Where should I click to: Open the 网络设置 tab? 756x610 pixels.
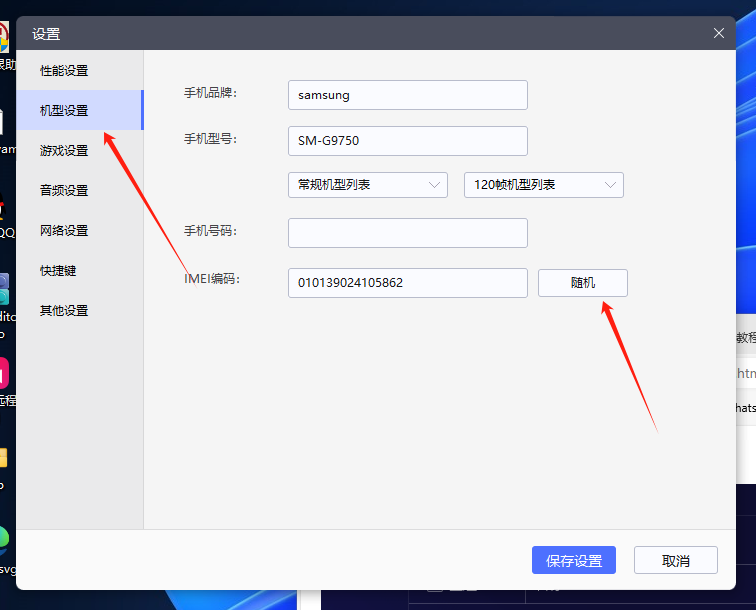tap(64, 230)
